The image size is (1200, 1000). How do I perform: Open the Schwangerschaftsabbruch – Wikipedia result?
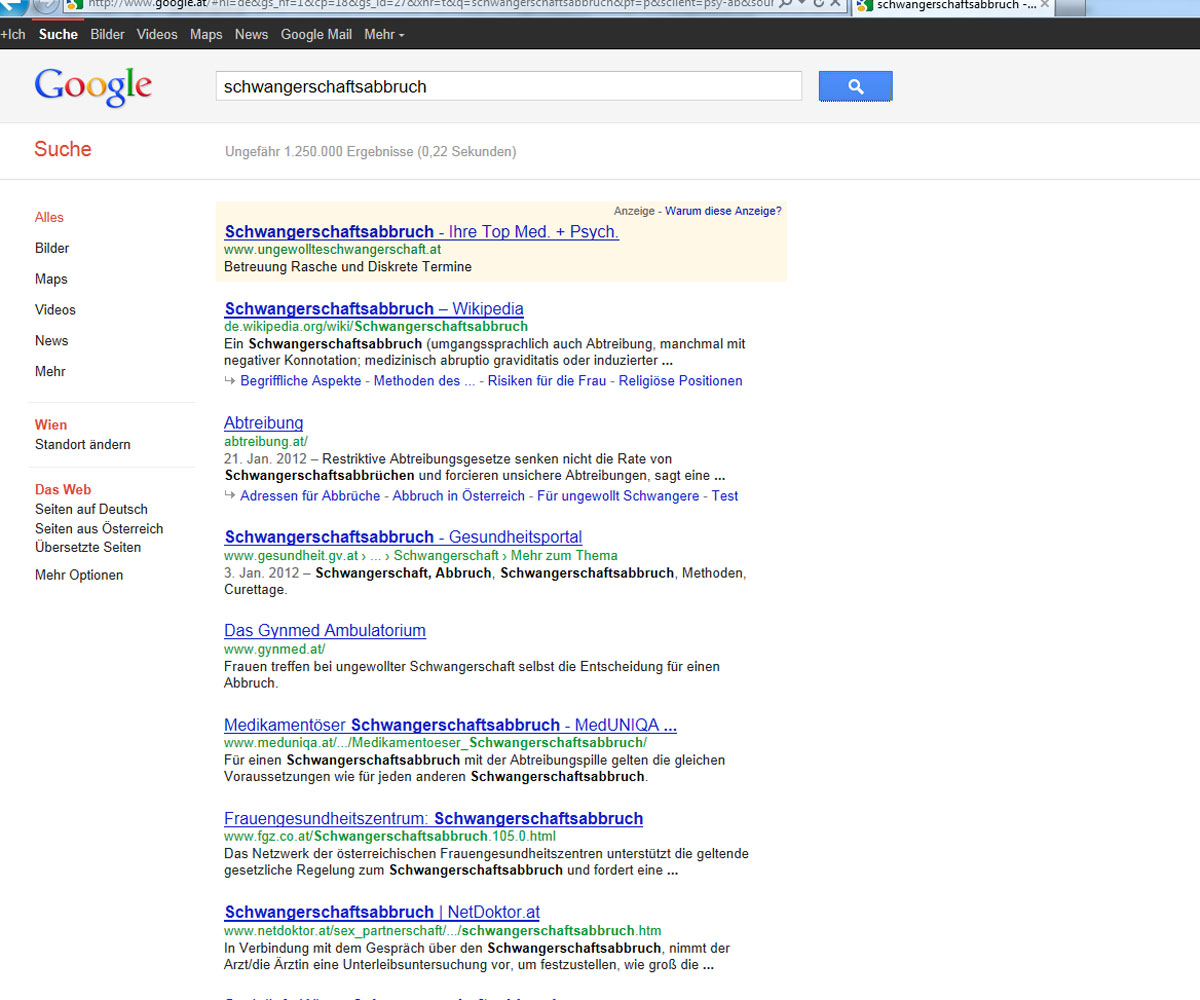374,309
